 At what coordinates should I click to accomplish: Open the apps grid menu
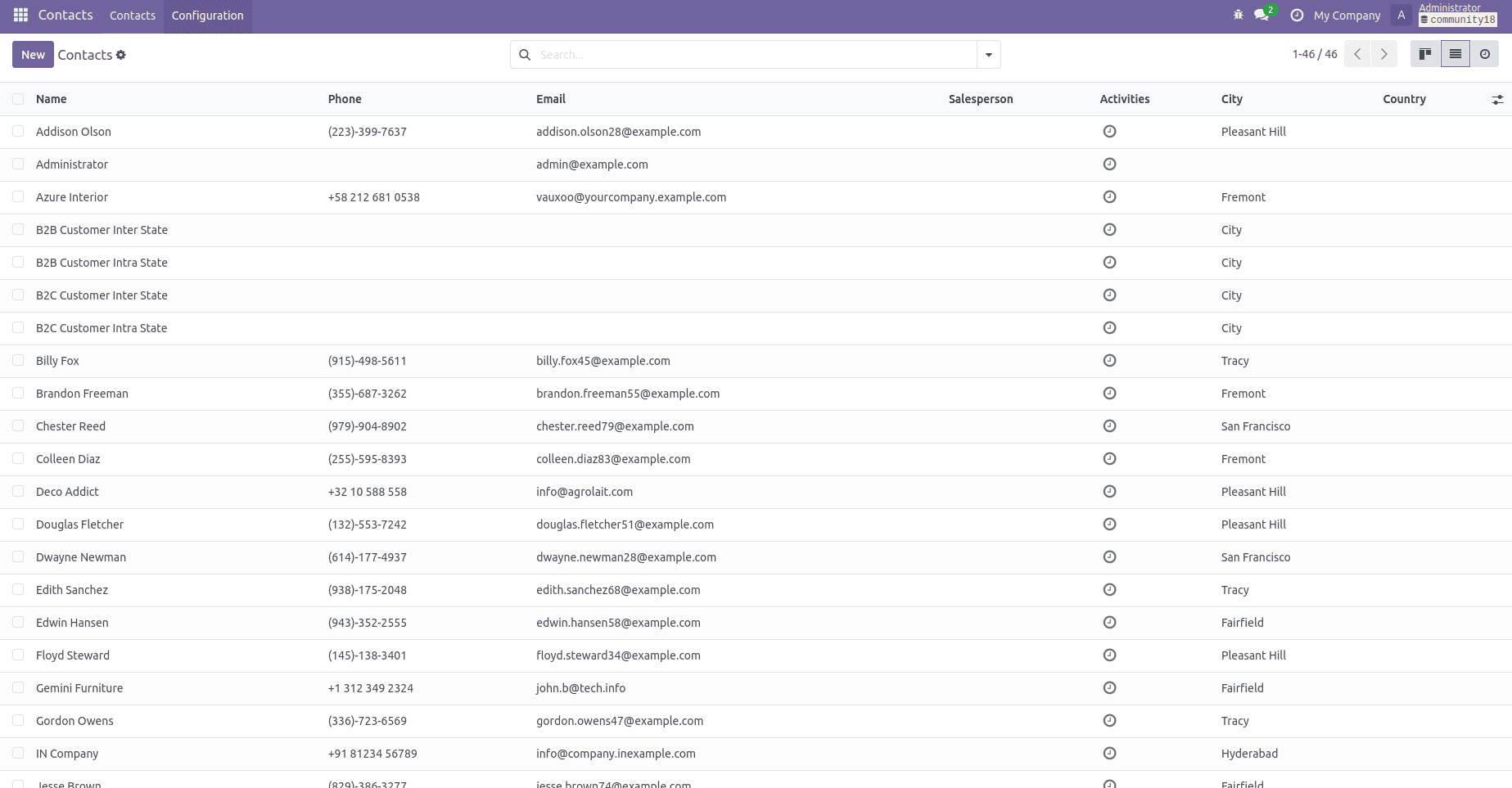tap(20, 15)
